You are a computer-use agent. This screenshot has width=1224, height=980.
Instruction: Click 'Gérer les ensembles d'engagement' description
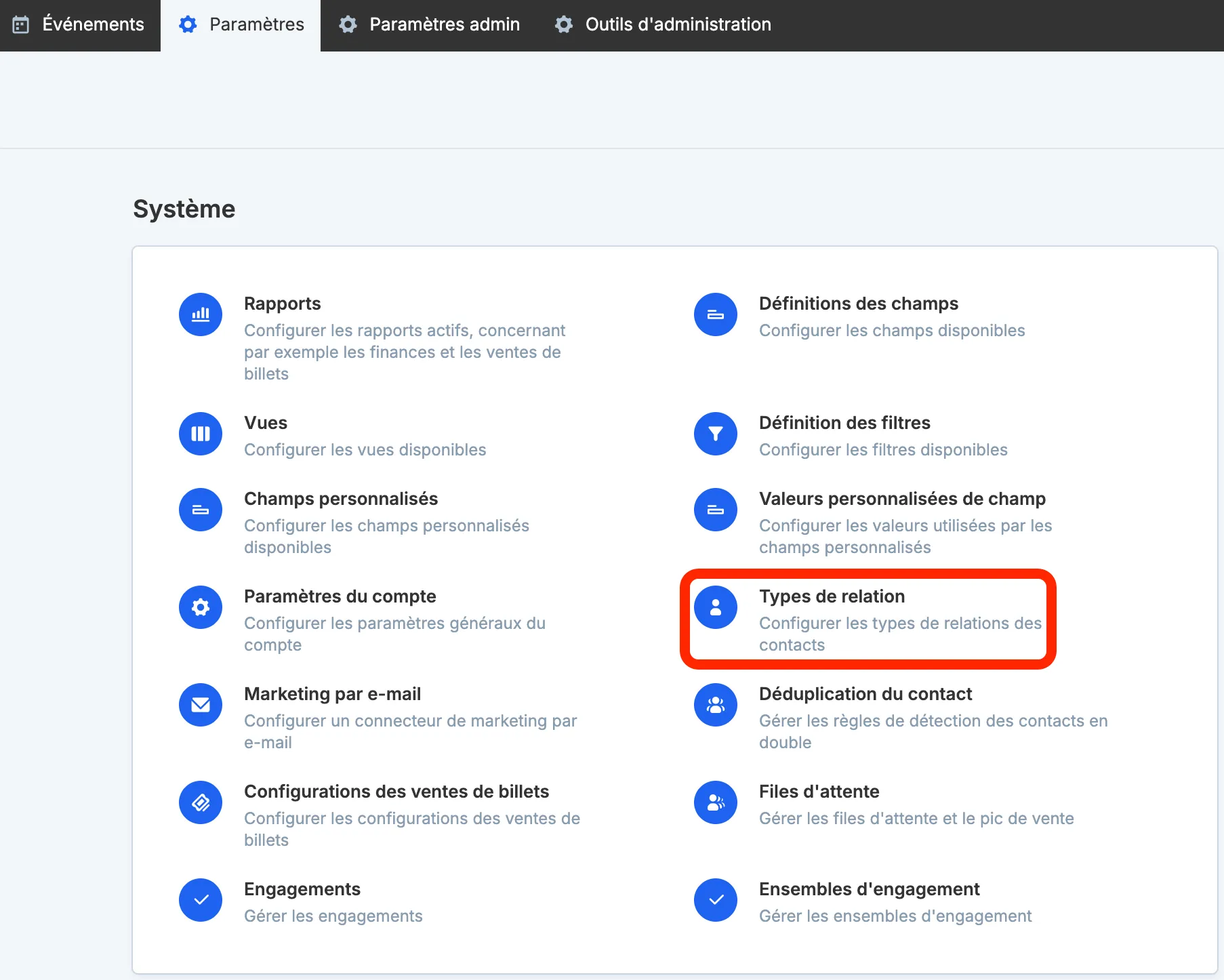click(895, 916)
